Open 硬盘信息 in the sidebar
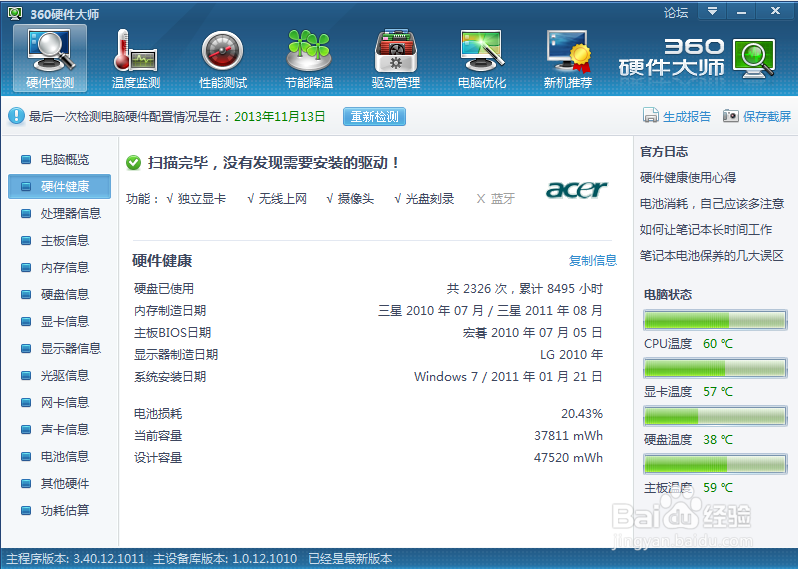 click(x=60, y=294)
